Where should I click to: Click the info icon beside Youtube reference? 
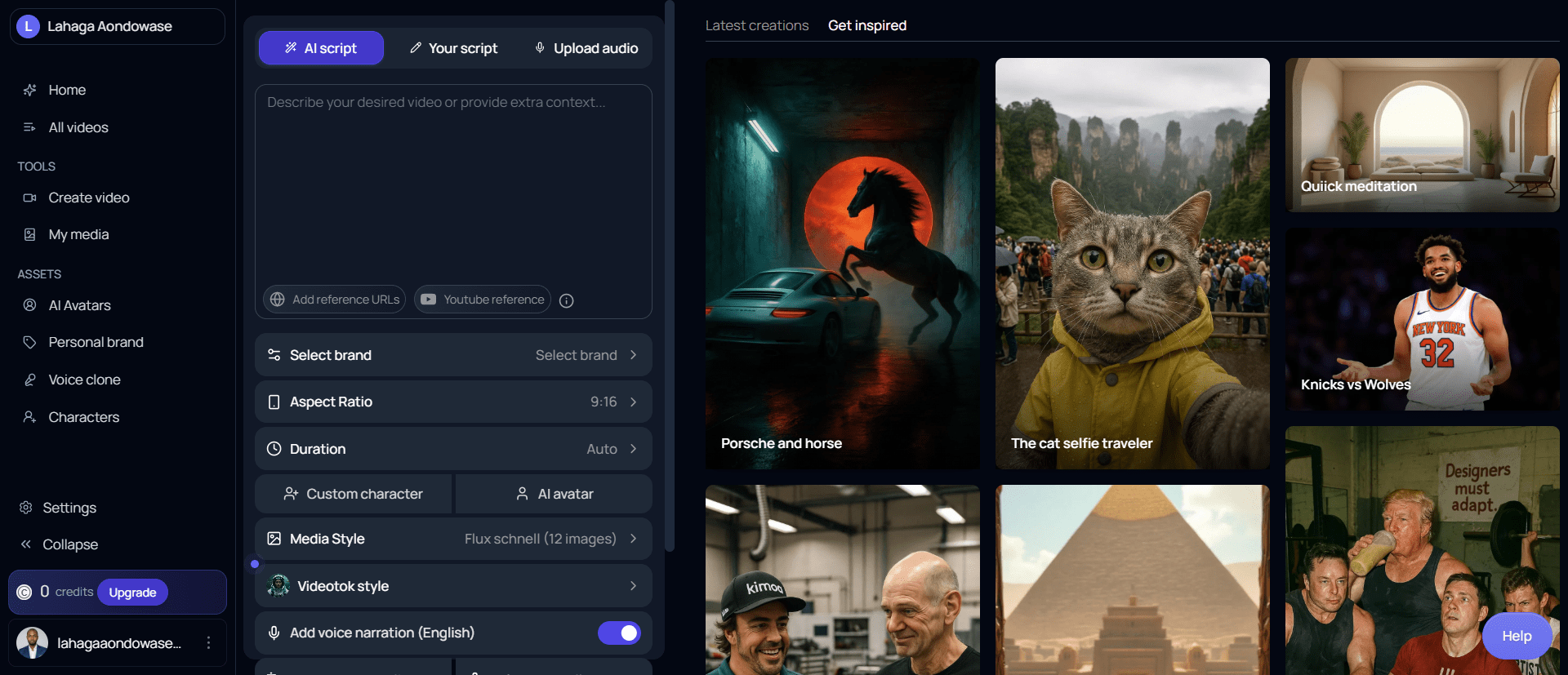(566, 300)
